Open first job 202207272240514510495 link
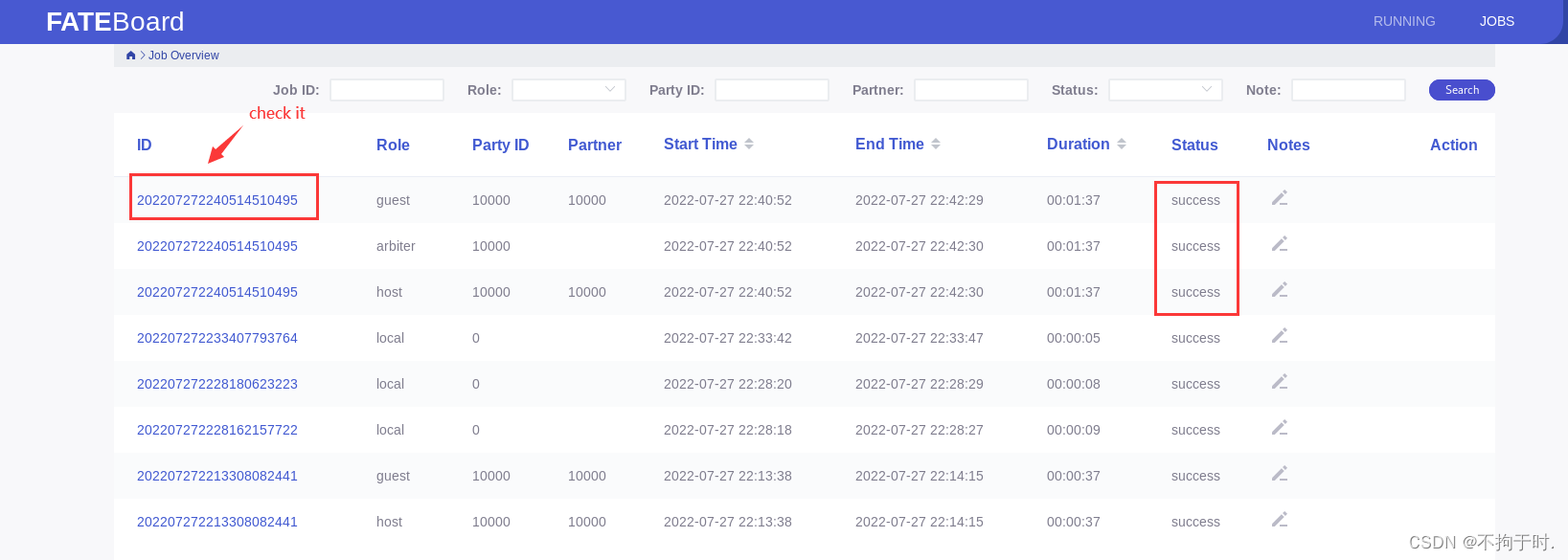1568x560 pixels. click(217, 200)
